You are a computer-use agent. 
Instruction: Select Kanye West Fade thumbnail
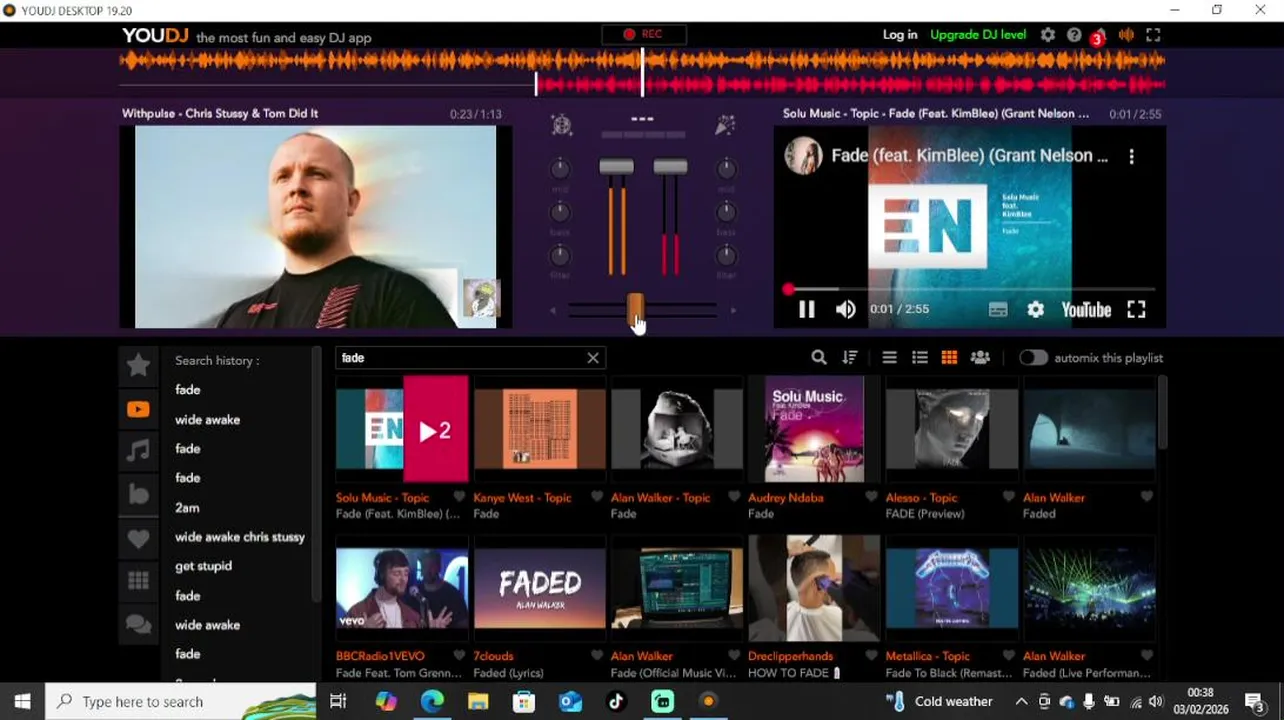coord(540,430)
